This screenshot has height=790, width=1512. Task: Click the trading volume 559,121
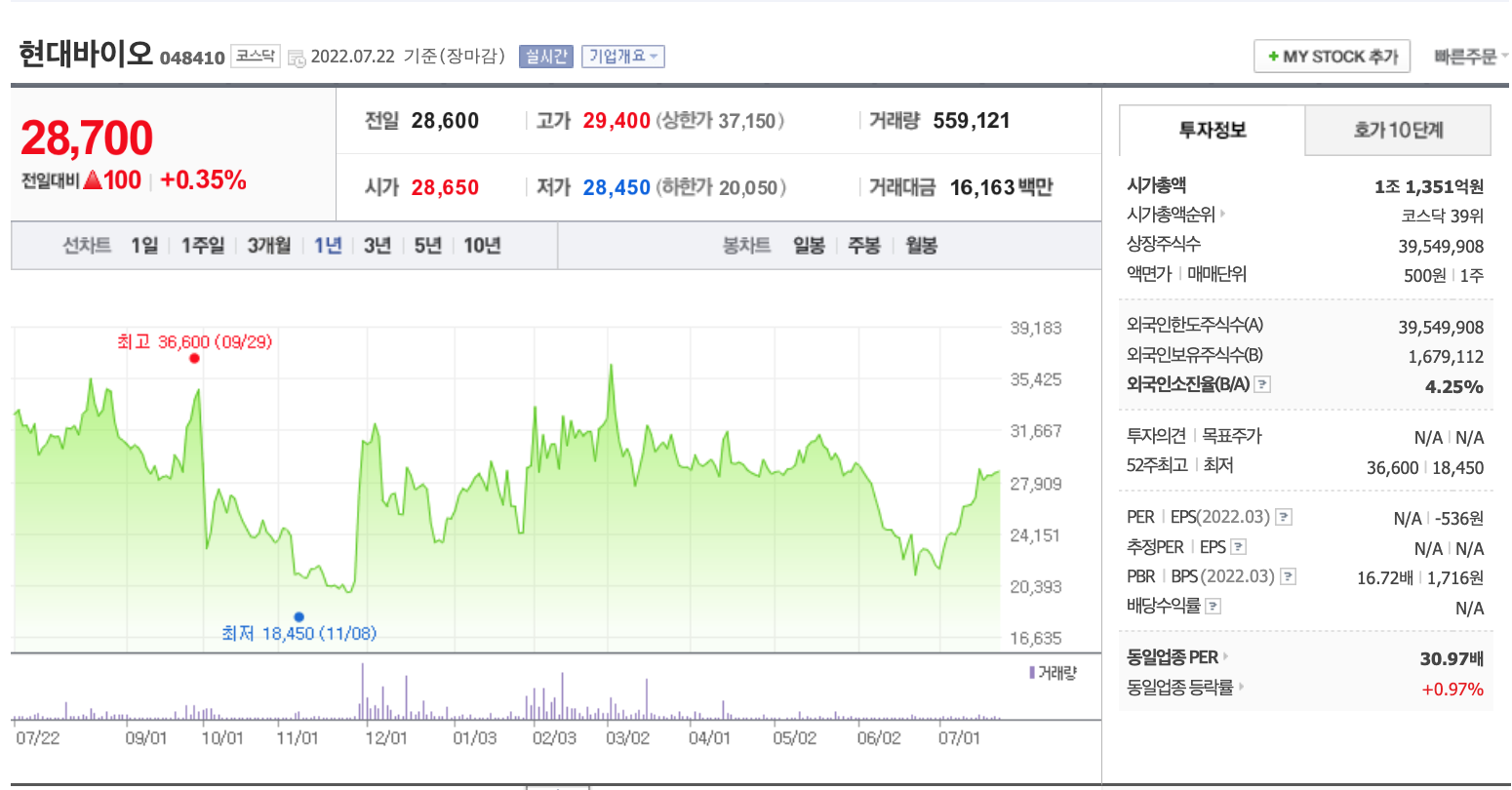coord(972,121)
